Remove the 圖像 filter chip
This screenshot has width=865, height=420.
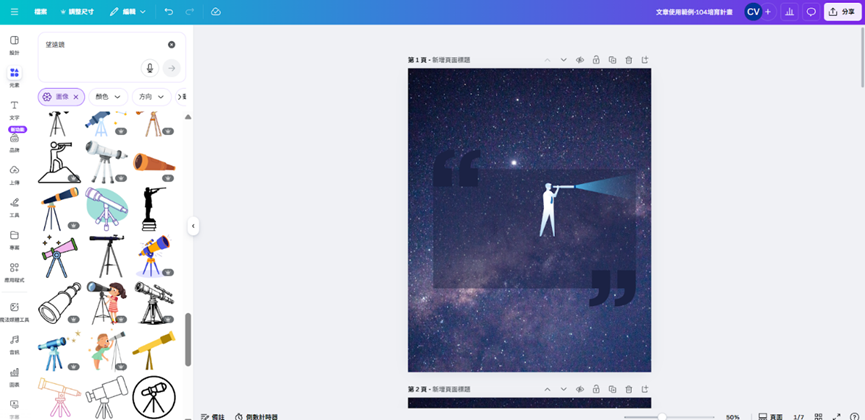pos(76,97)
